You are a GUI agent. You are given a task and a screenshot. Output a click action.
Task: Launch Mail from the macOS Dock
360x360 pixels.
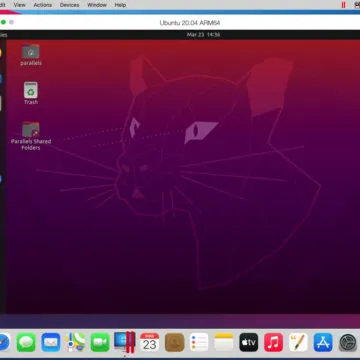51,342
